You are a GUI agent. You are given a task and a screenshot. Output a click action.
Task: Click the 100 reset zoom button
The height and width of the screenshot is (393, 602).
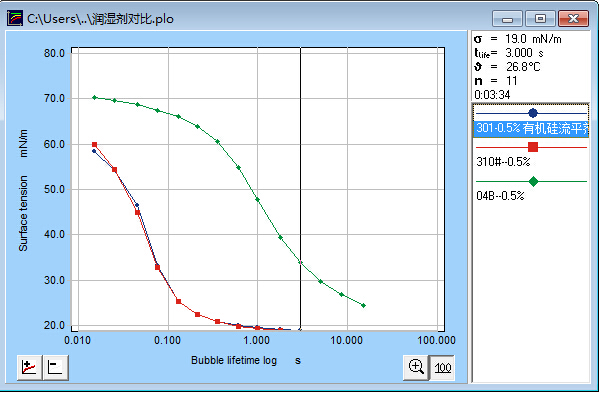(x=442, y=368)
